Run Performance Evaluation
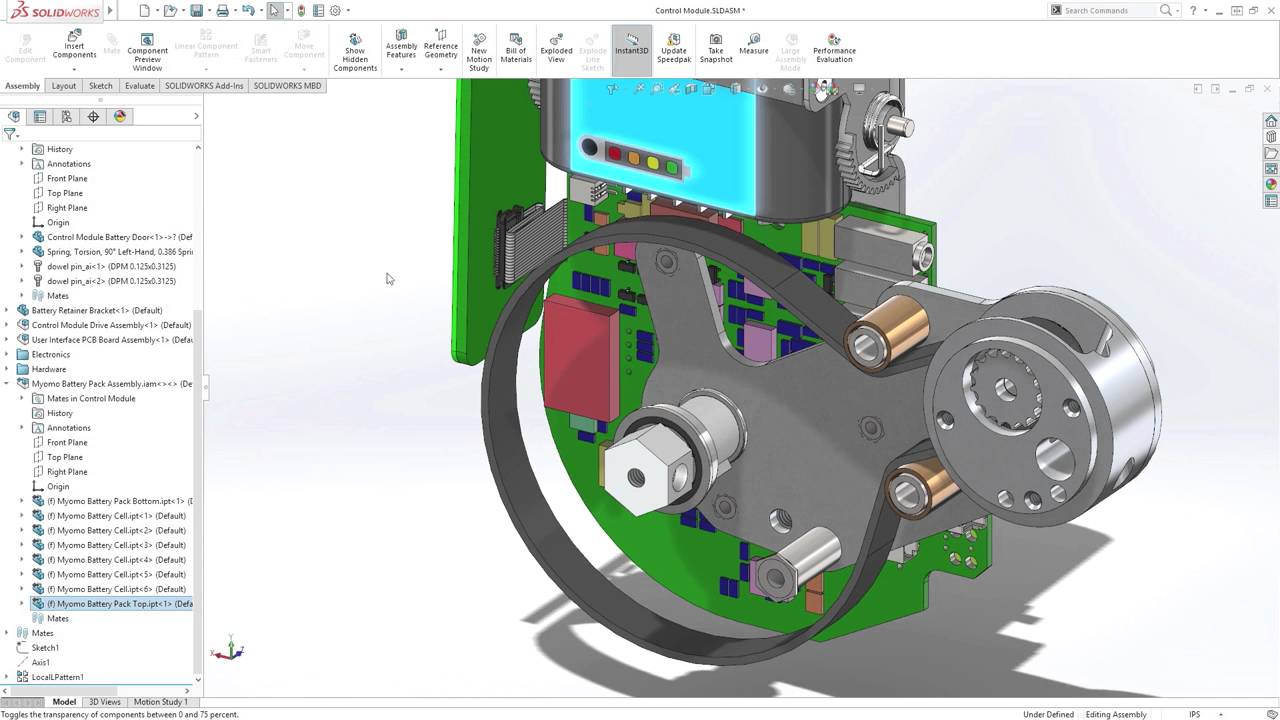 [834, 47]
